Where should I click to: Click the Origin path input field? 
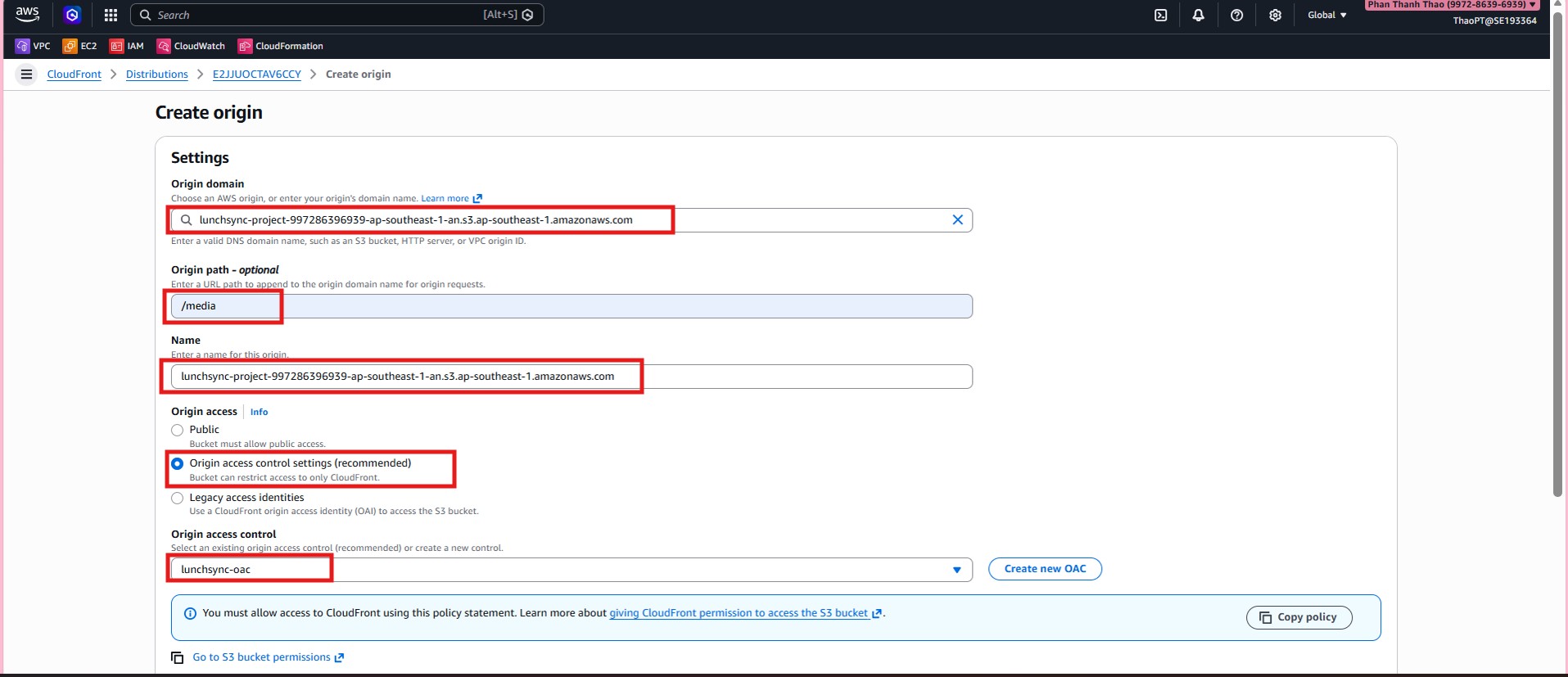571,306
